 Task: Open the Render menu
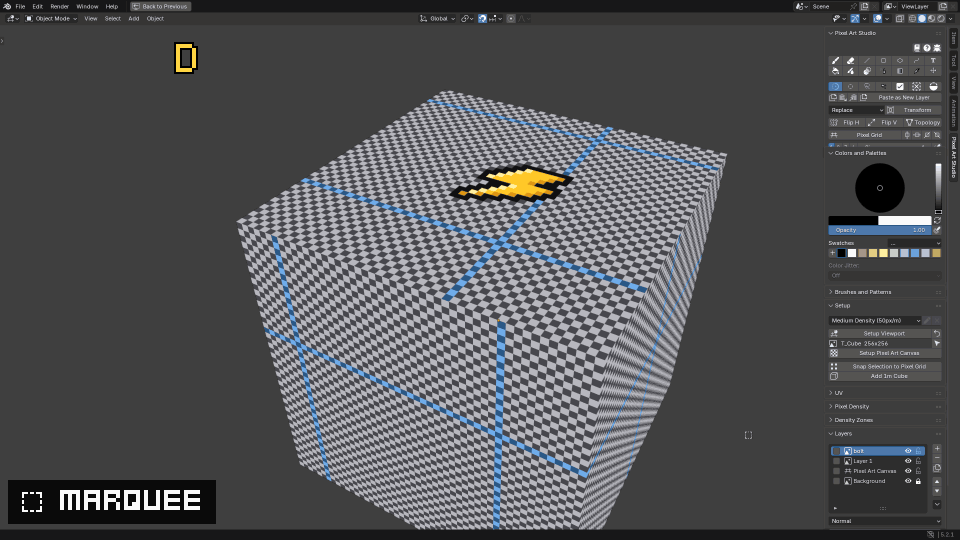[x=59, y=6]
